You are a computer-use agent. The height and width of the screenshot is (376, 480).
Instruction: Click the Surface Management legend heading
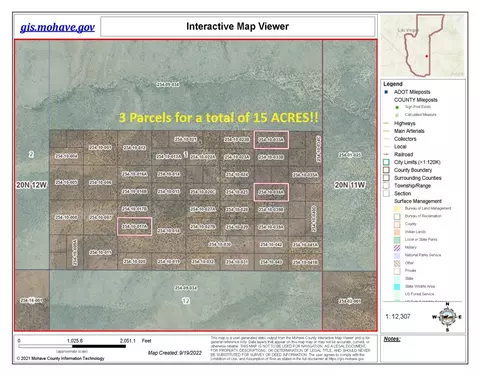418,201
